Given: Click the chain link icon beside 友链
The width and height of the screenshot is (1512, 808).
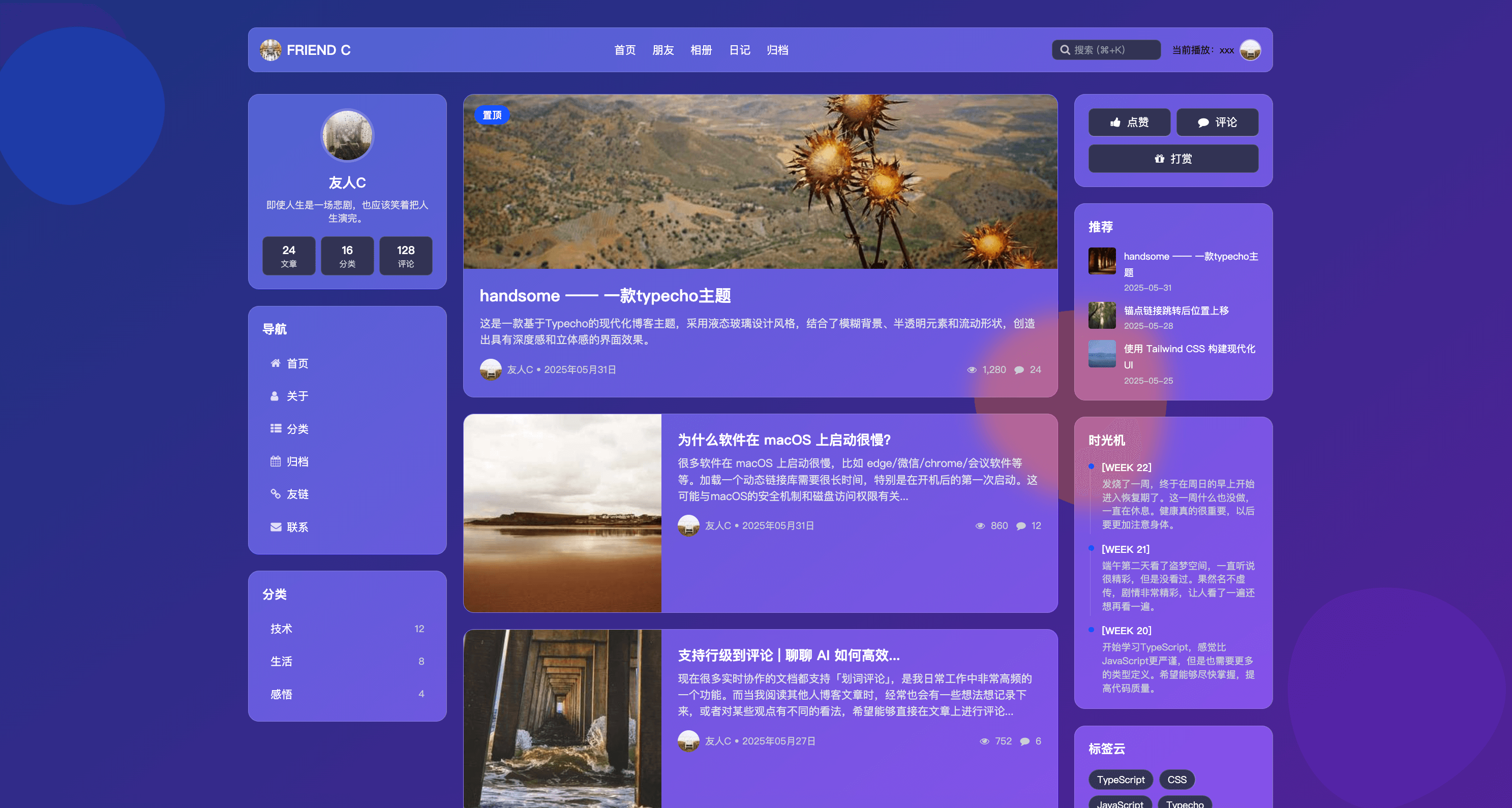Looking at the screenshot, I should click(x=275, y=494).
